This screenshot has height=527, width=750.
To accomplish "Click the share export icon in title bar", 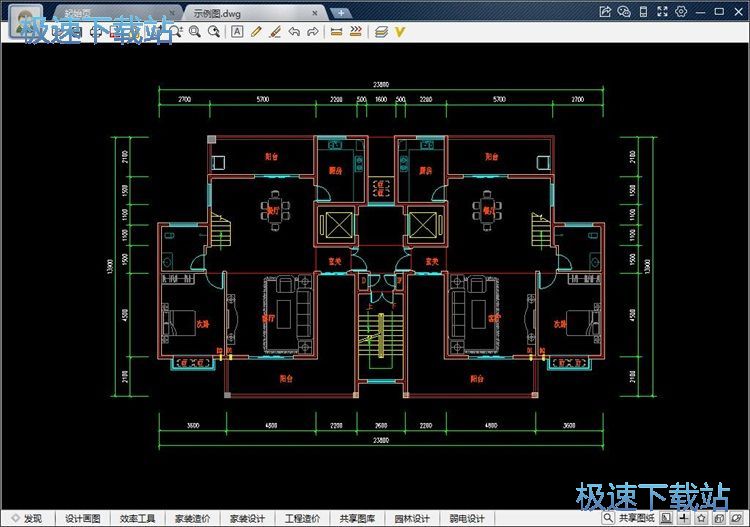I will point(605,11).
